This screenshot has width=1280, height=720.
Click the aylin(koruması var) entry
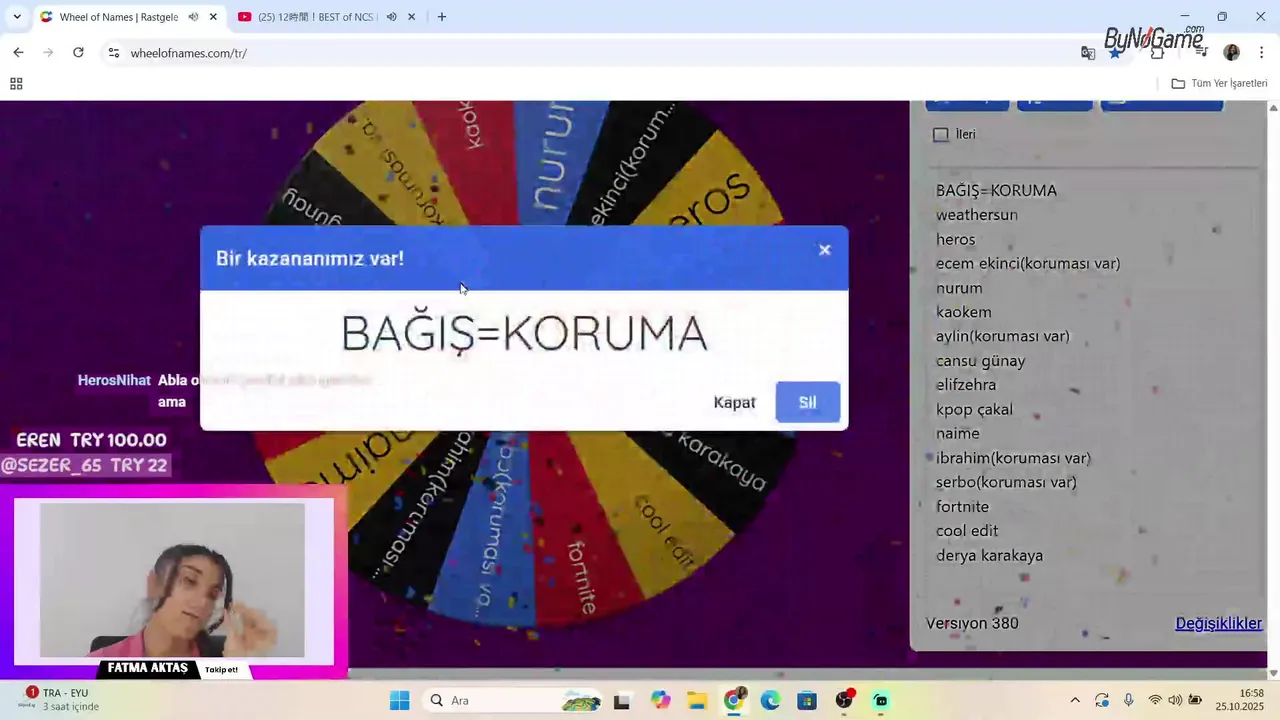tap(1003, 336)
